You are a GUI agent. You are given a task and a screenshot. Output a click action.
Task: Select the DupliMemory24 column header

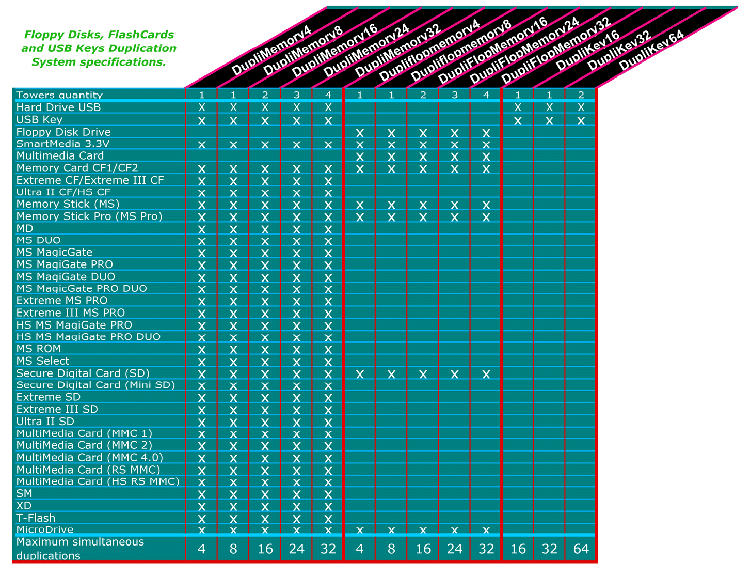[x=367, y=50]
